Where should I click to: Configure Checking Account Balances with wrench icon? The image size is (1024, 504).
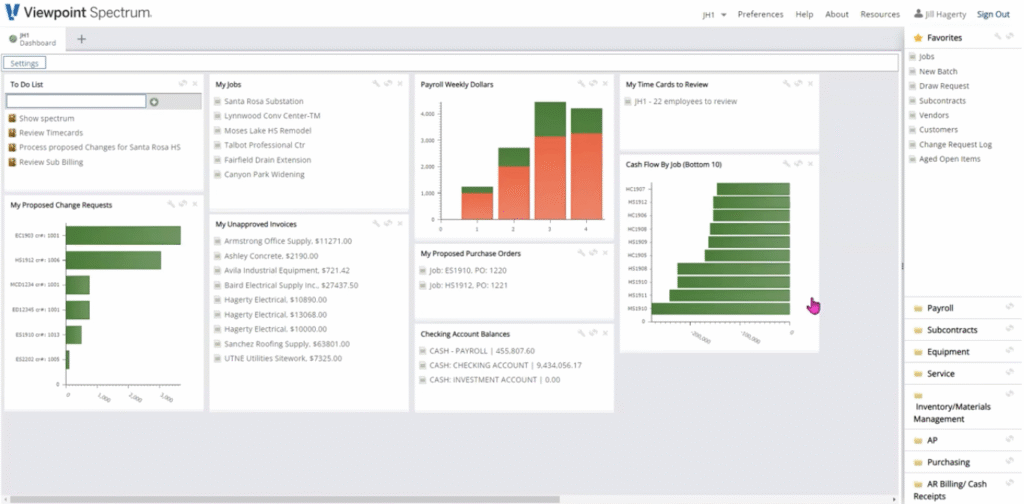pyautogui.click(x=581, y=333)
